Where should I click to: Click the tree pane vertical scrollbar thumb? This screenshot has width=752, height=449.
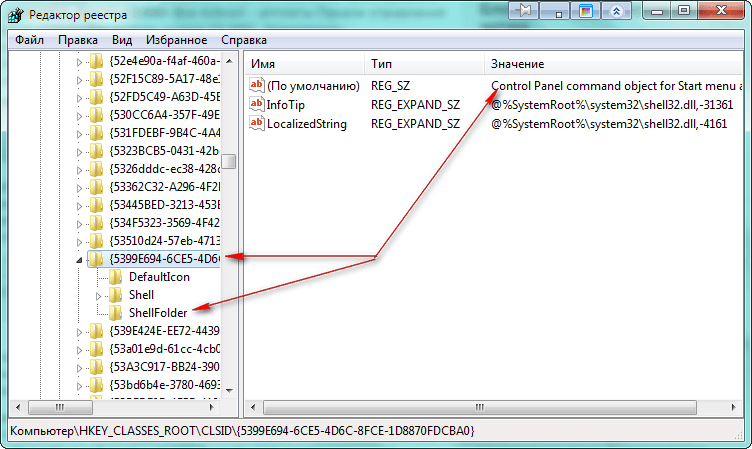229,161
